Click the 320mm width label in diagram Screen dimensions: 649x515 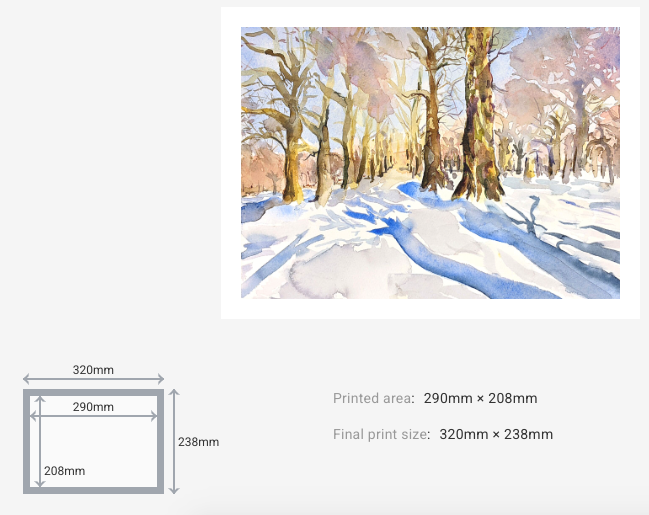(x=93, y=370)
